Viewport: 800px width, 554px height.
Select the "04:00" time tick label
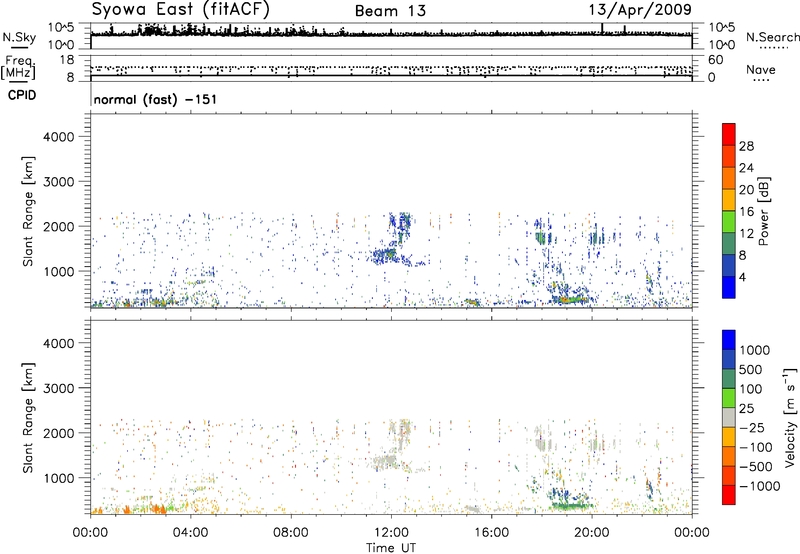click(190, 533)
